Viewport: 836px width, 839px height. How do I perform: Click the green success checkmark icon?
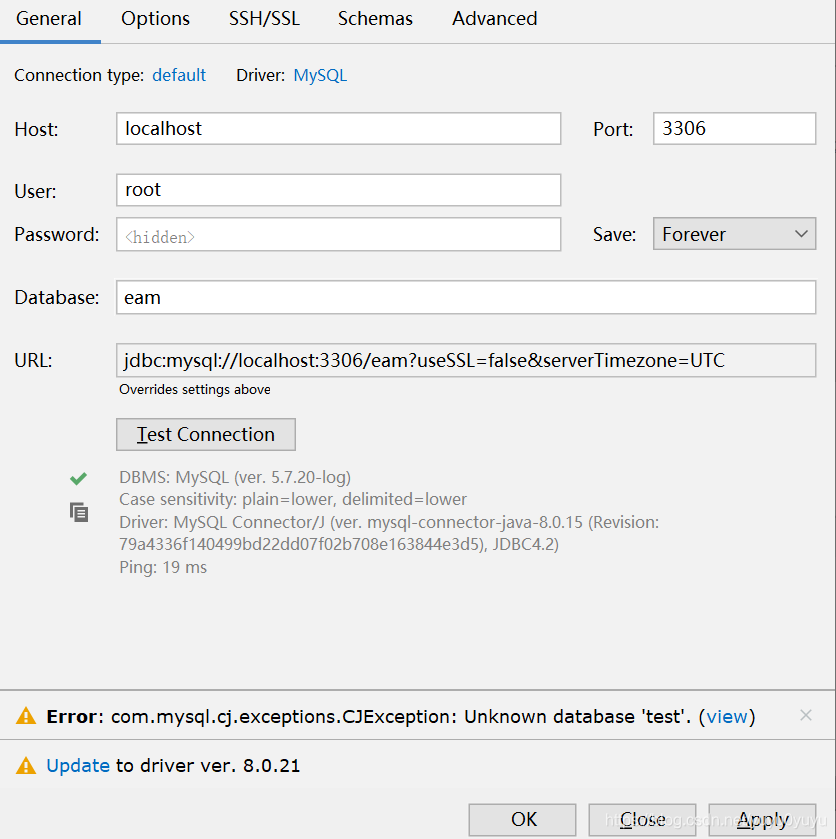coord(78,478)
